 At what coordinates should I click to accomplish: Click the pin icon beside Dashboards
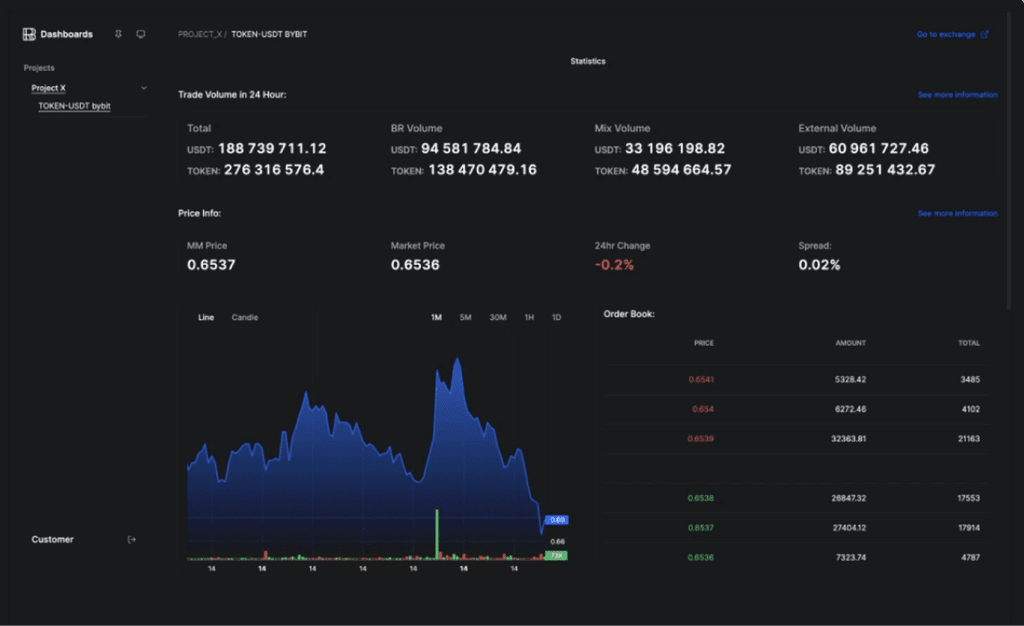coord(118,34)
